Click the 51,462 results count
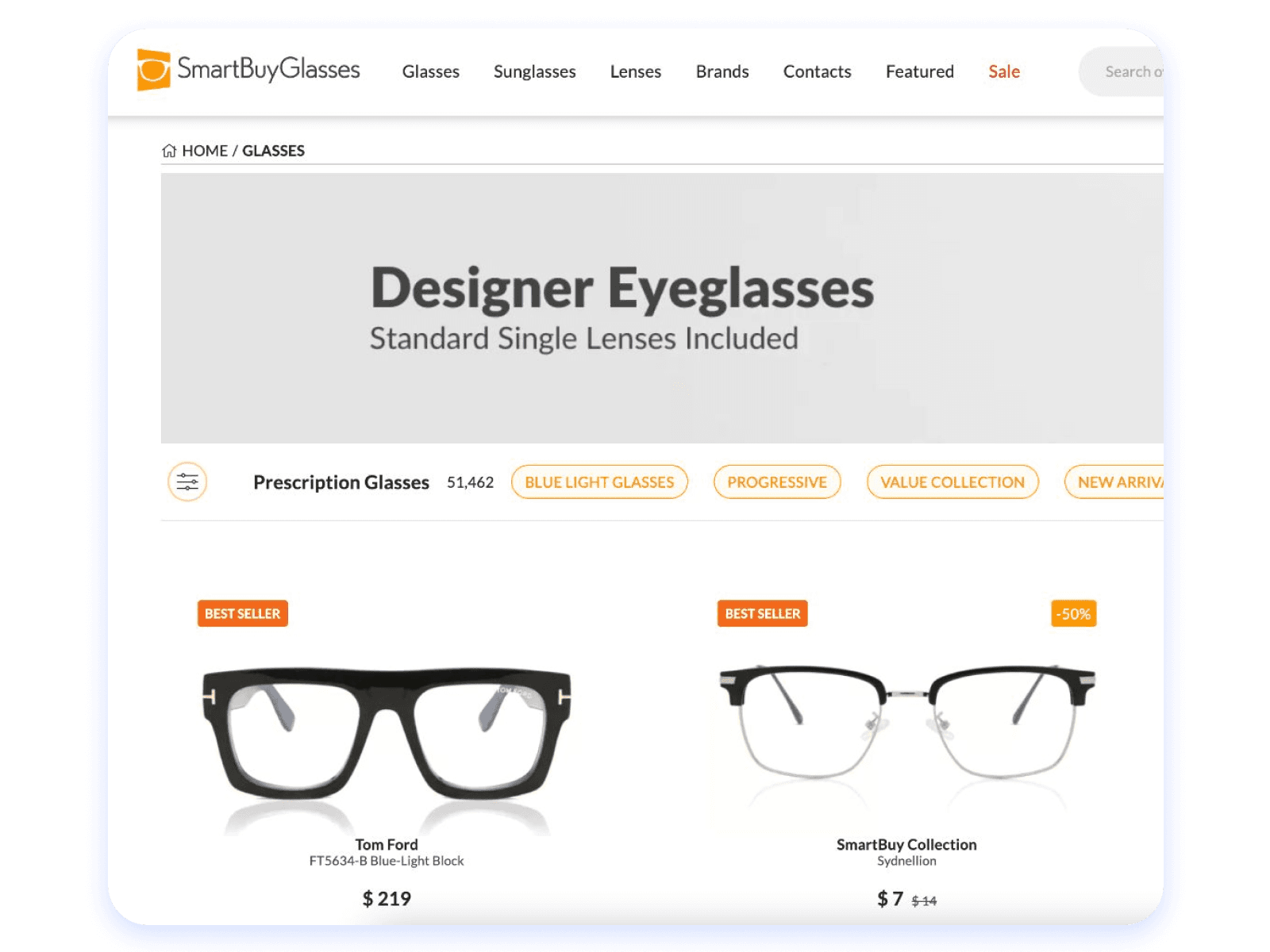The width and height of the screenshot is (1270, 952). coord(470,482)
